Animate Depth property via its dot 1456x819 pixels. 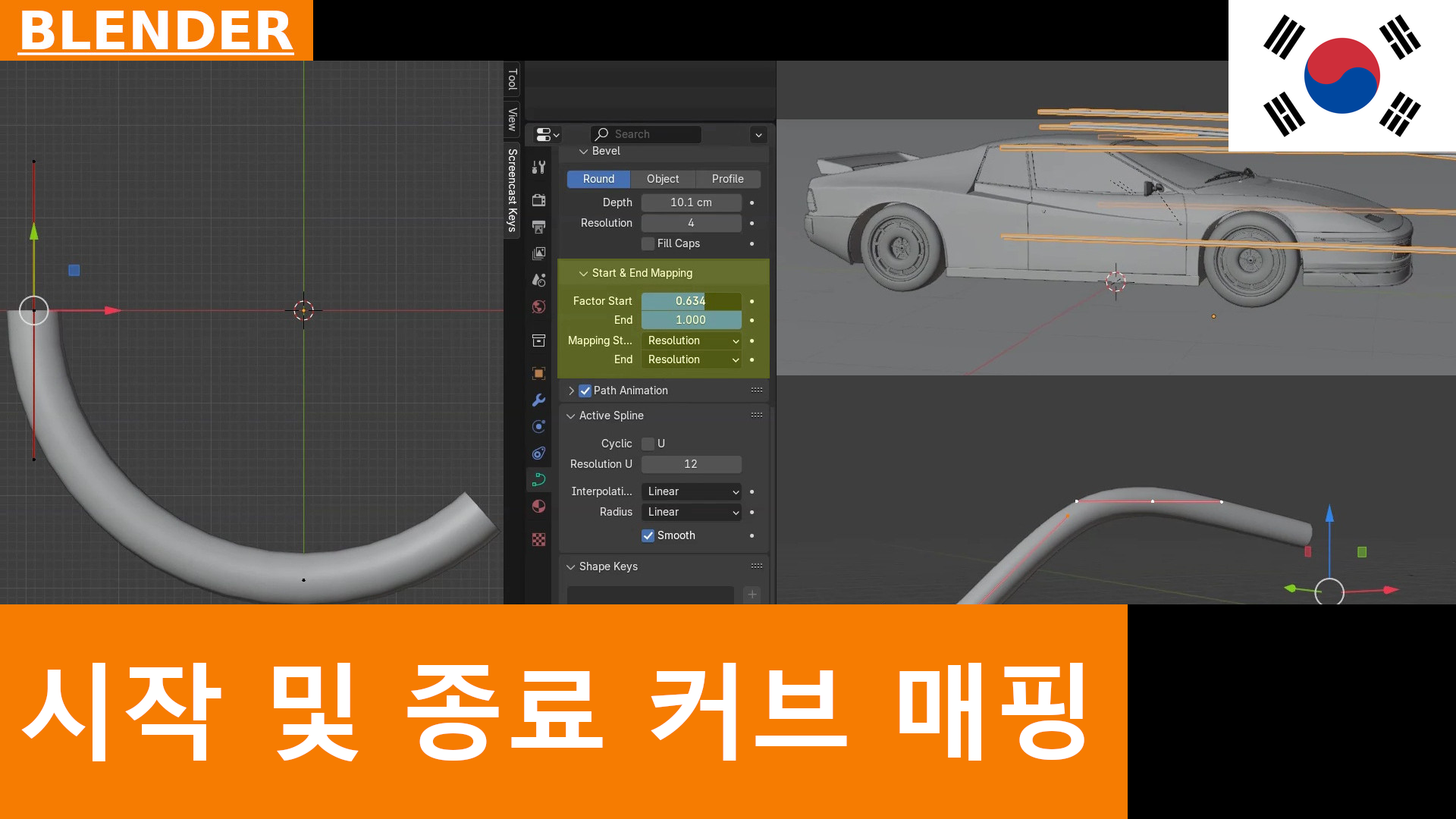click(752, 202)
